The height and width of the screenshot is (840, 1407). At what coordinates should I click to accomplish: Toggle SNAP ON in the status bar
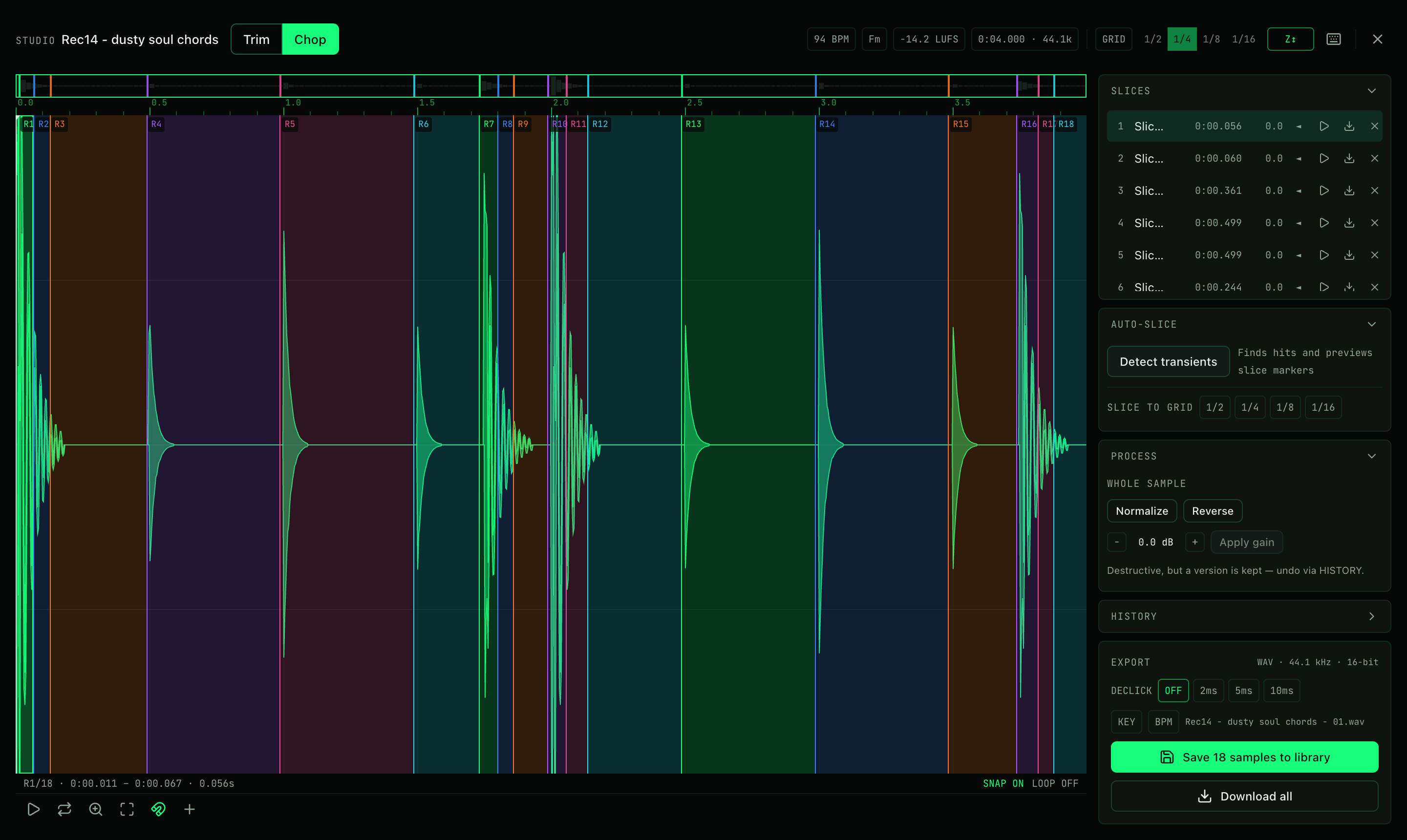(1003, 783)
